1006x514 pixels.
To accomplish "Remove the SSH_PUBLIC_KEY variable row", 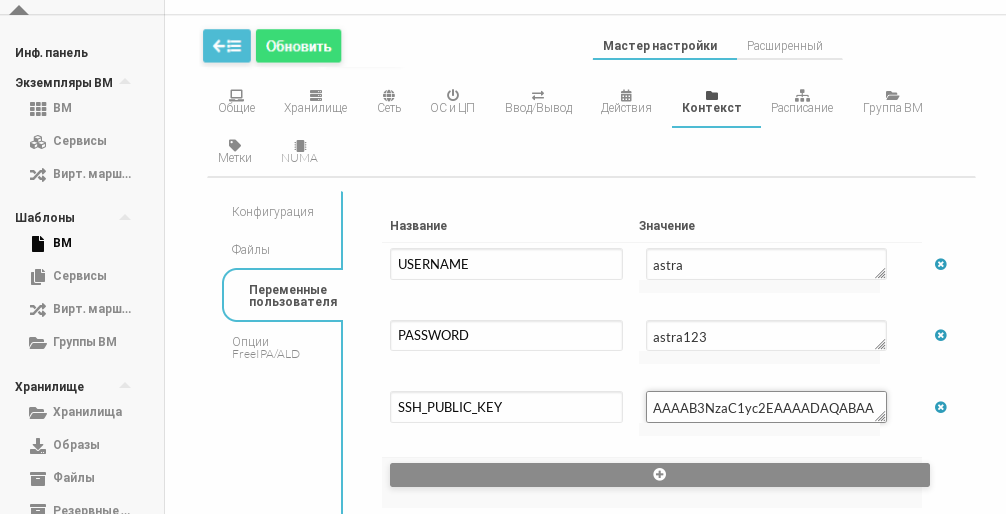I will [940, 407].
